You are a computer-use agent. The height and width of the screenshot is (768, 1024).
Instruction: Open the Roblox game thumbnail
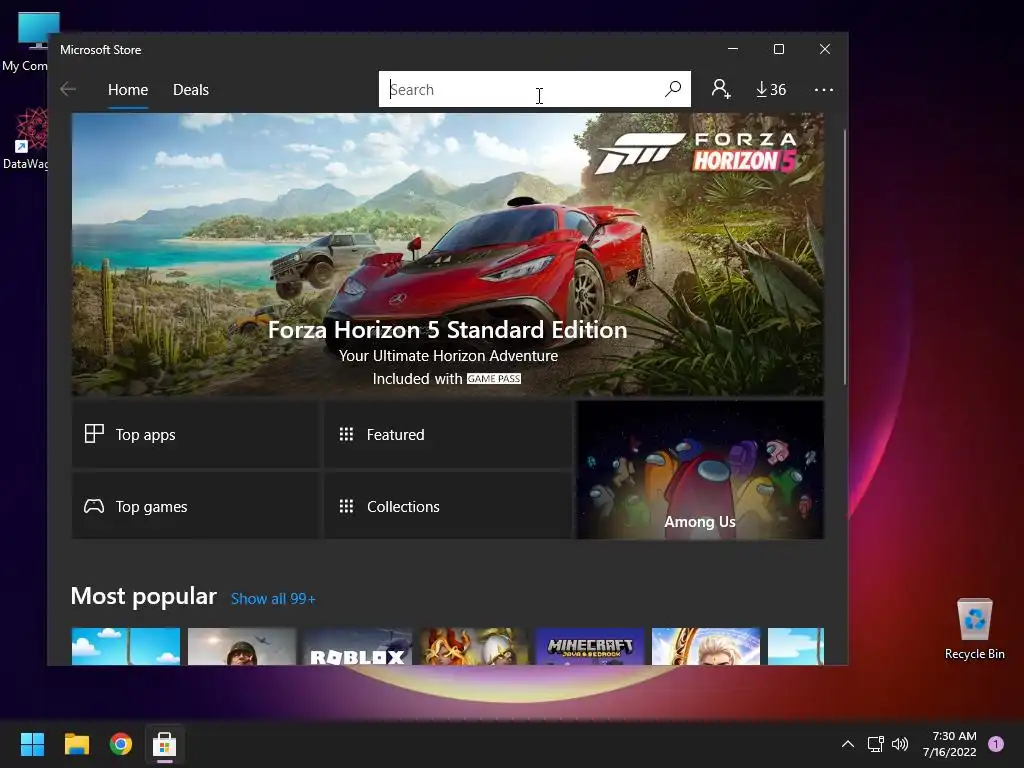point(358,647)
